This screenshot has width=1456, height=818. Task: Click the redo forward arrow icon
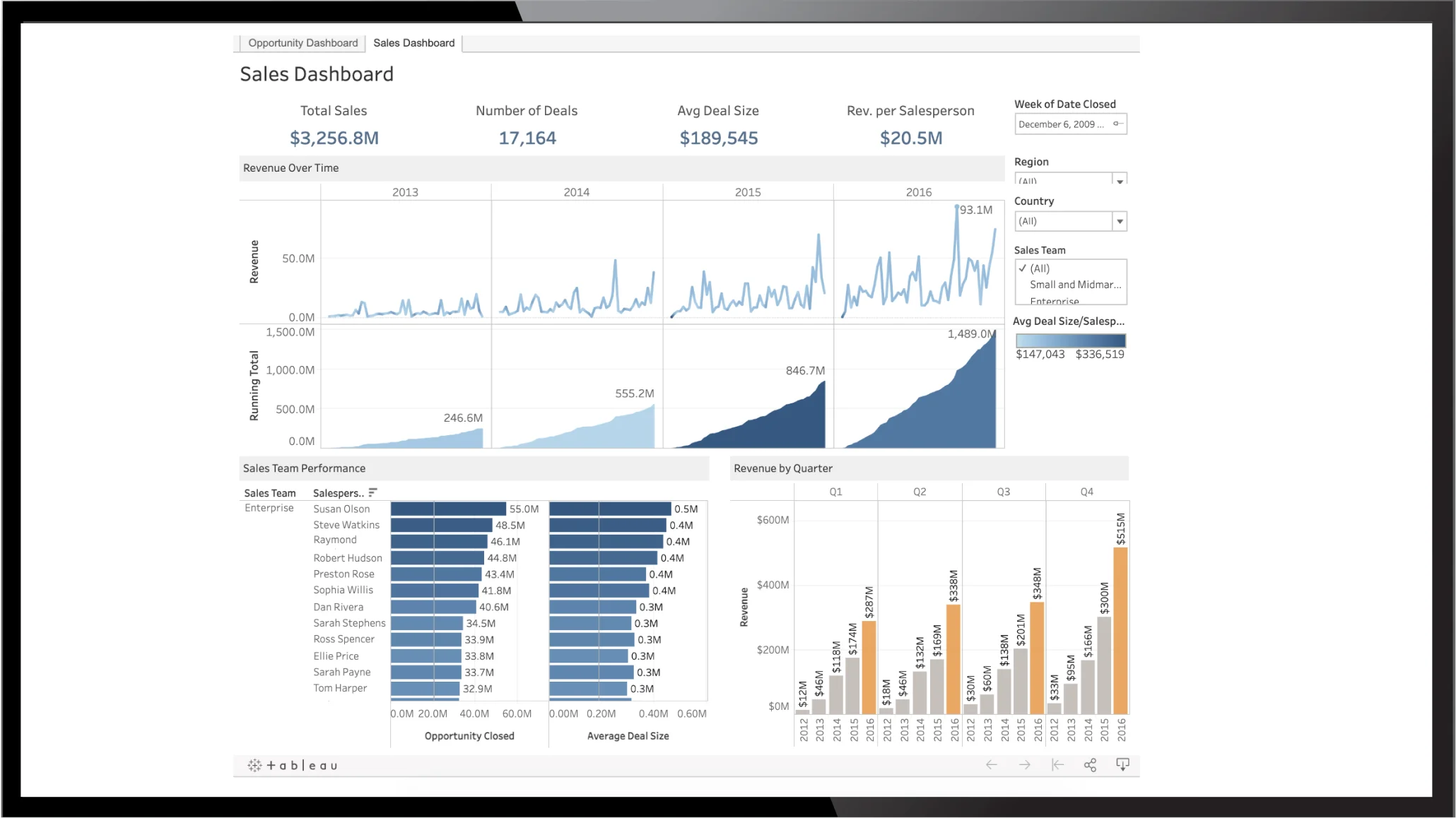point(1024,764)
